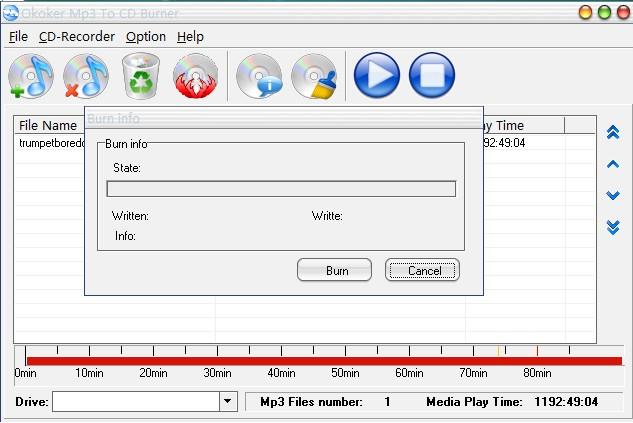Click the yellow minimize button in the title bar

tap(585, 13)
